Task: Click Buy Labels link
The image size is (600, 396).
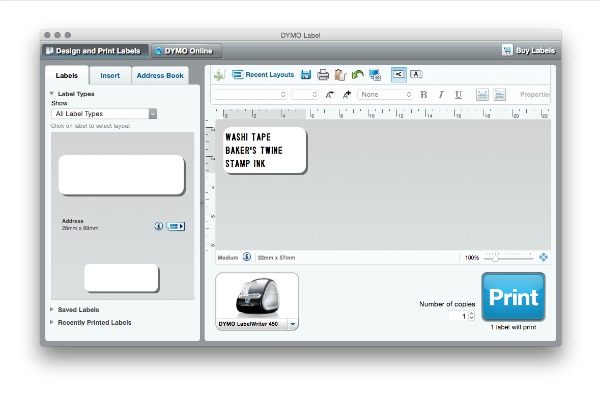Action: (x=535, y=51)
